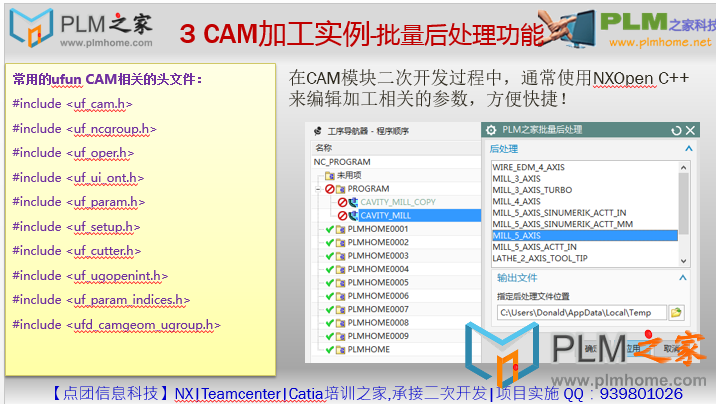Screen dimensions: 716x404
Task: Select the highlighted MILL_5_AXIS postprocessor
Action: [585, 236]
